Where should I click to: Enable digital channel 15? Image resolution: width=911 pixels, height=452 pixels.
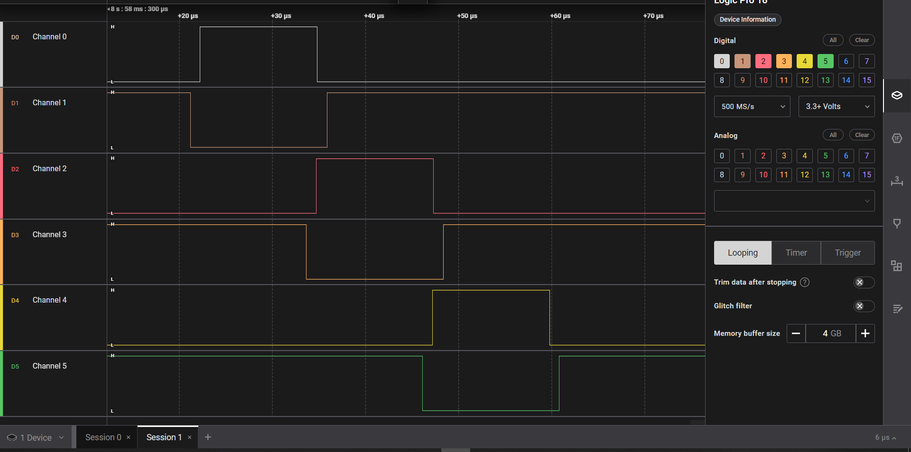pos(867,80)
